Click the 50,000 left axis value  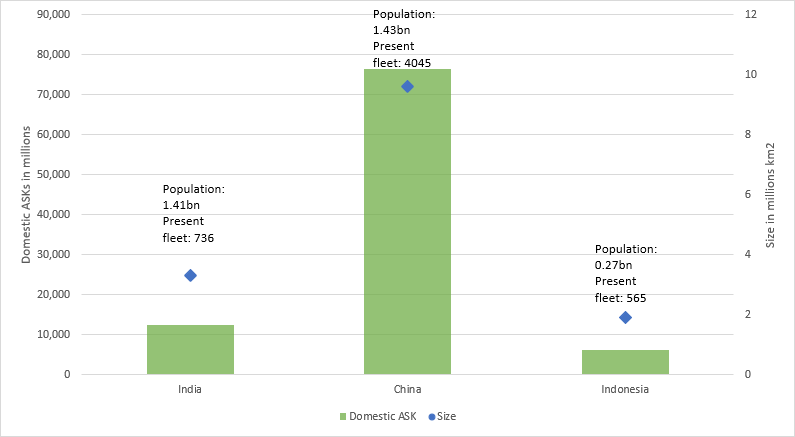[x=54, y=174]
